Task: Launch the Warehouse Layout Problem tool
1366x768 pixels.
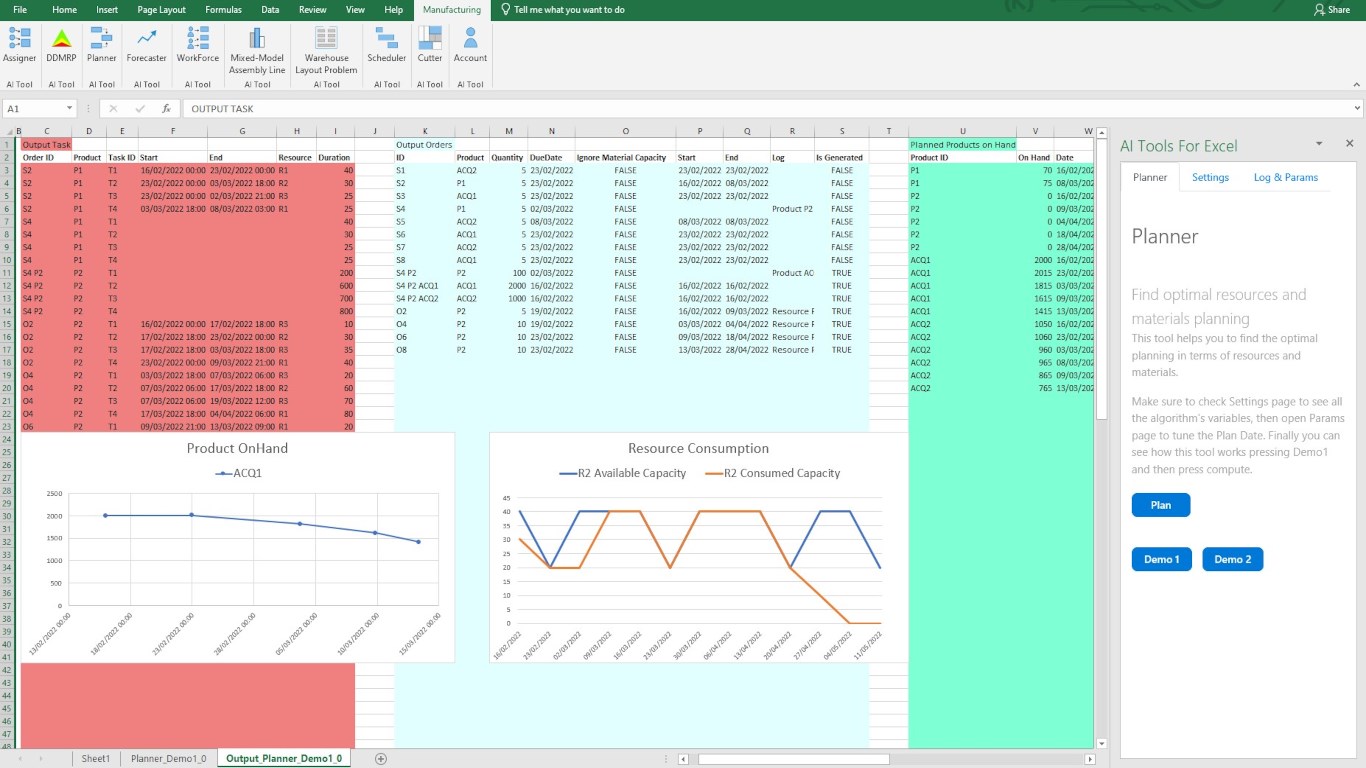Action: tap(326, 51)
